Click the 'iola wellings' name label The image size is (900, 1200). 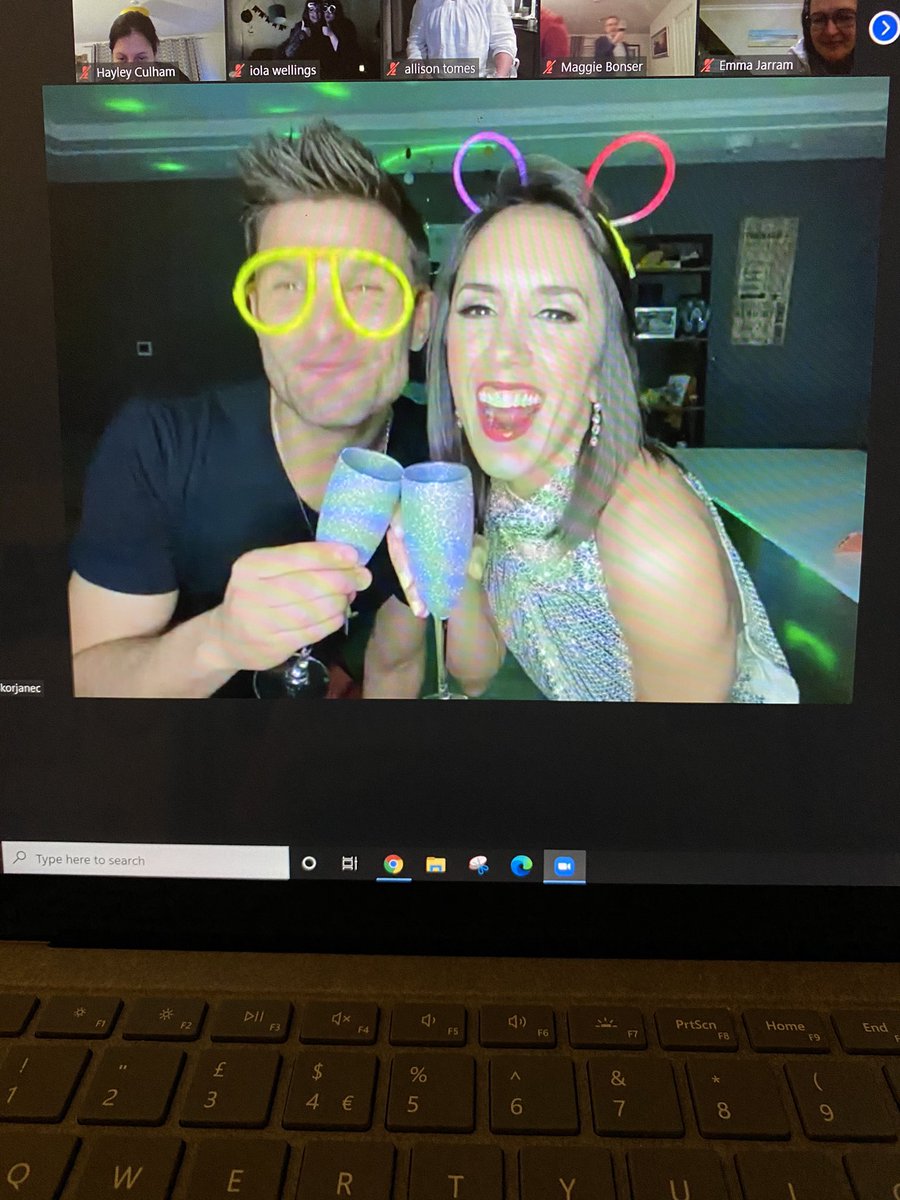pyautogui.click(x=282, y=70)
